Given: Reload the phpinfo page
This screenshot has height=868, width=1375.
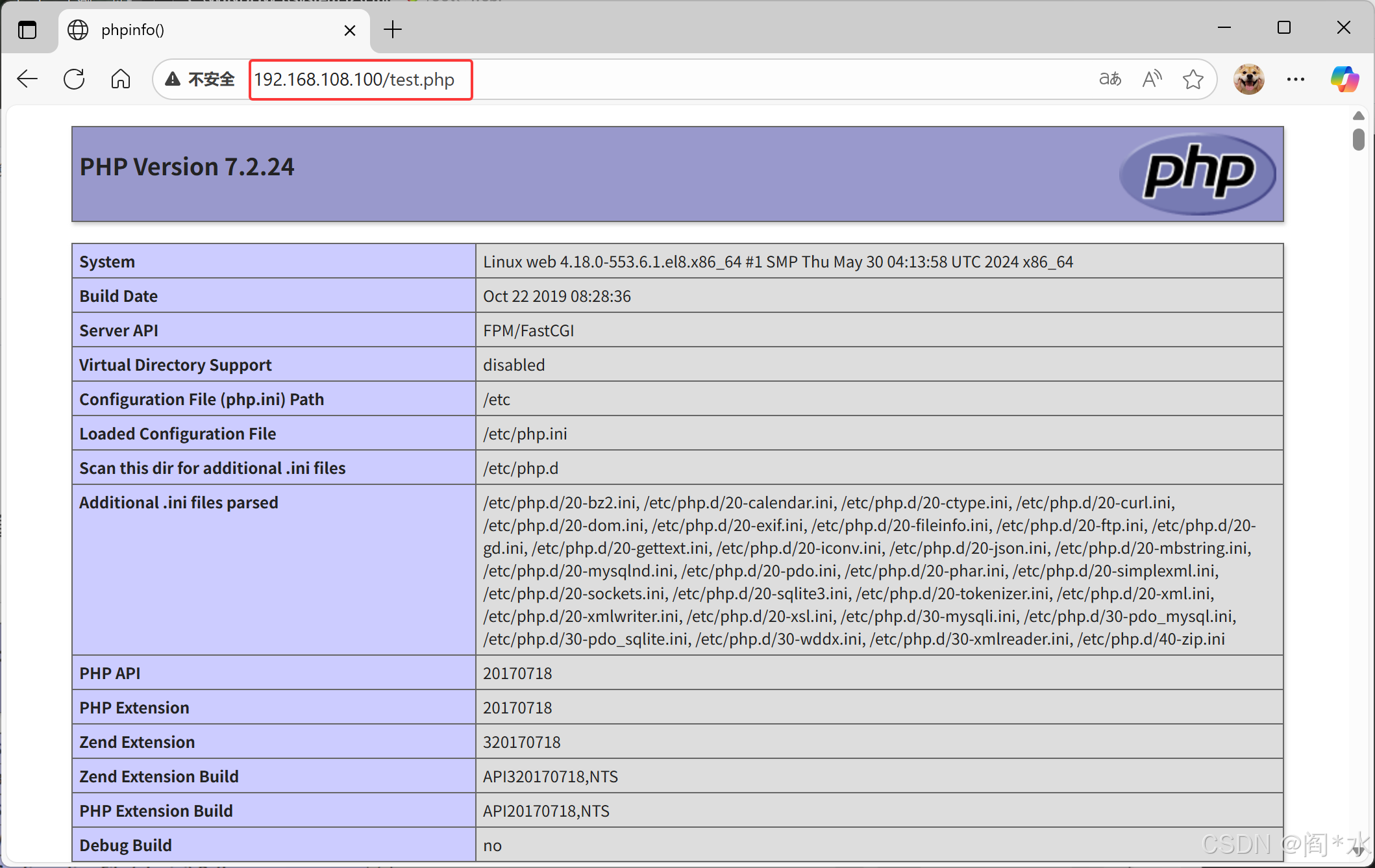Looking at the screenshot, I should [74, 79].
